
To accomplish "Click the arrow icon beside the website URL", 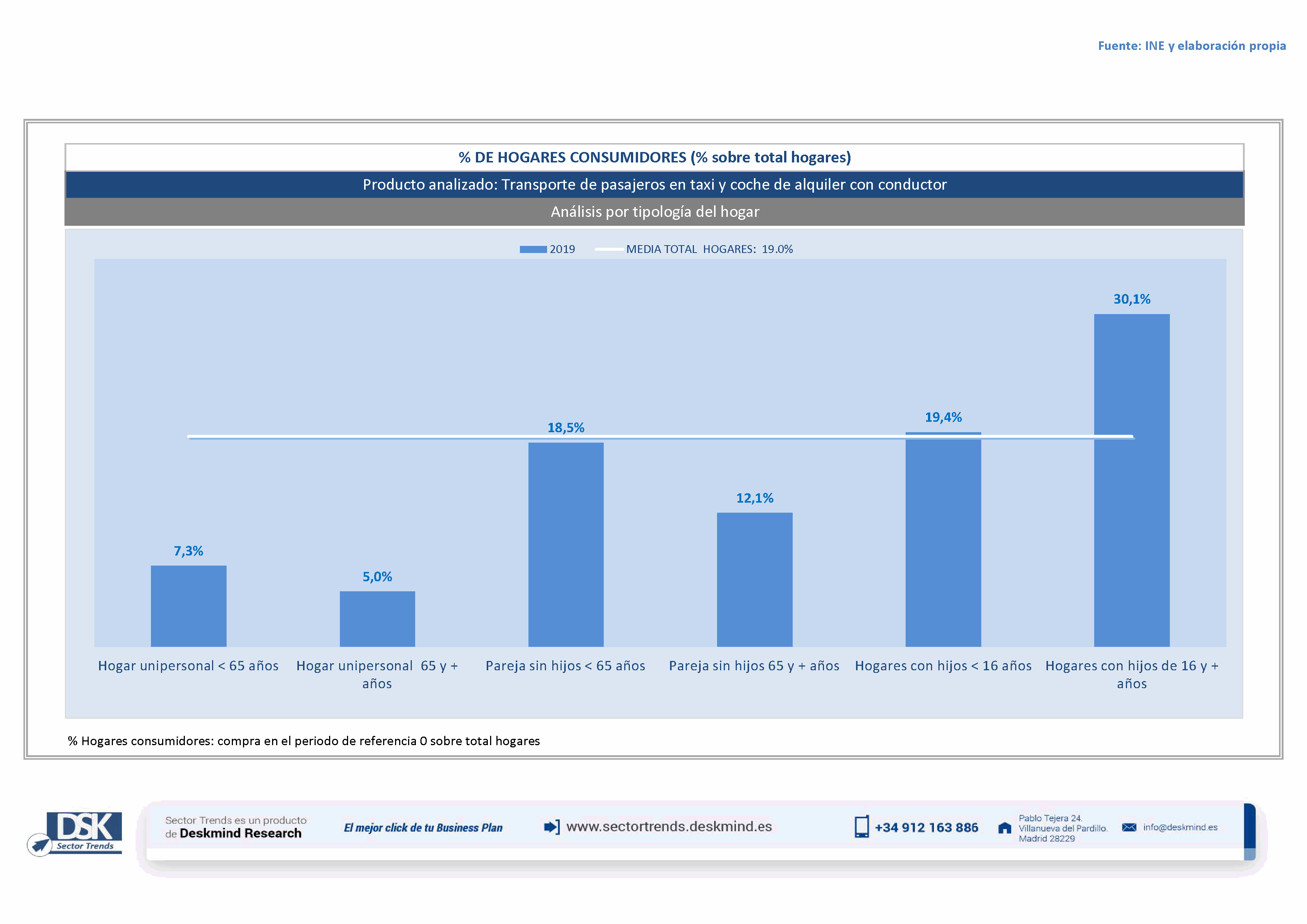I will (x=551, y=827).
